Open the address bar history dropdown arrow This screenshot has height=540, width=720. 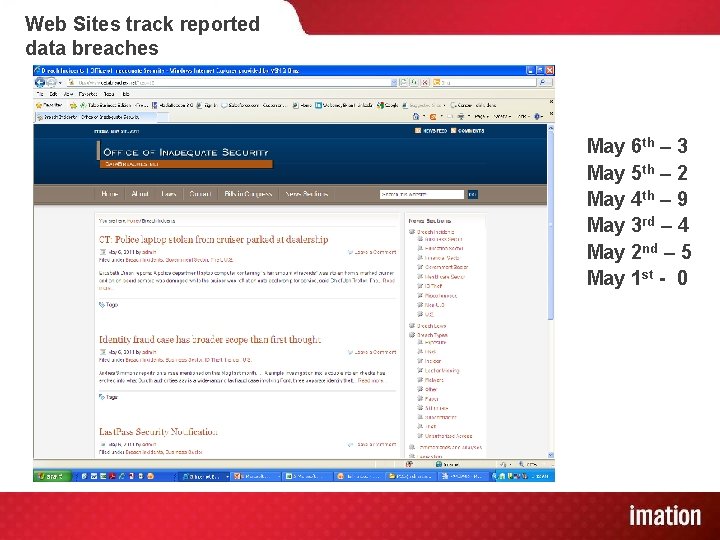coord(394,82)
